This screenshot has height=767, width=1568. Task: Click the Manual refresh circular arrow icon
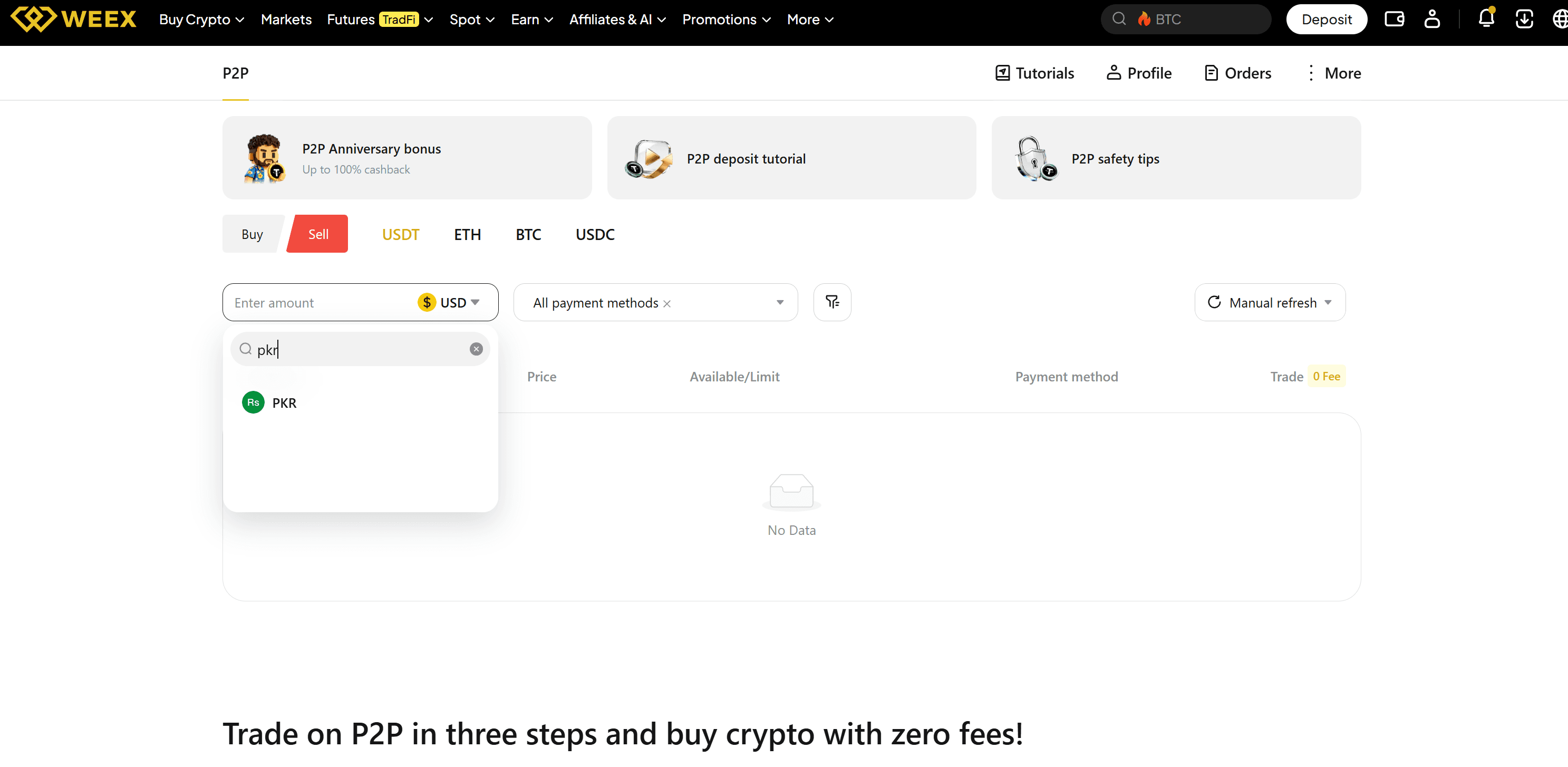click(1214, 302)
